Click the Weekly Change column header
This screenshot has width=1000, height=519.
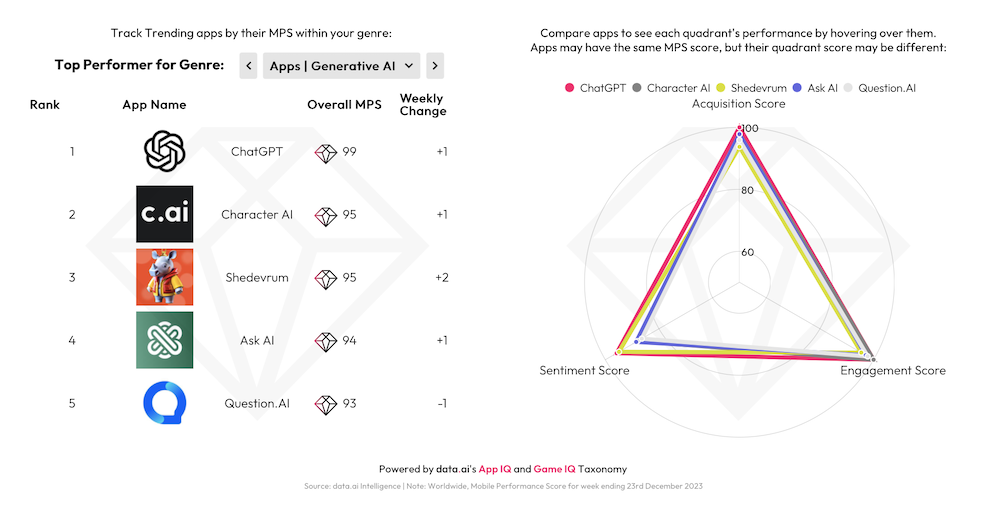pos(423,105)
